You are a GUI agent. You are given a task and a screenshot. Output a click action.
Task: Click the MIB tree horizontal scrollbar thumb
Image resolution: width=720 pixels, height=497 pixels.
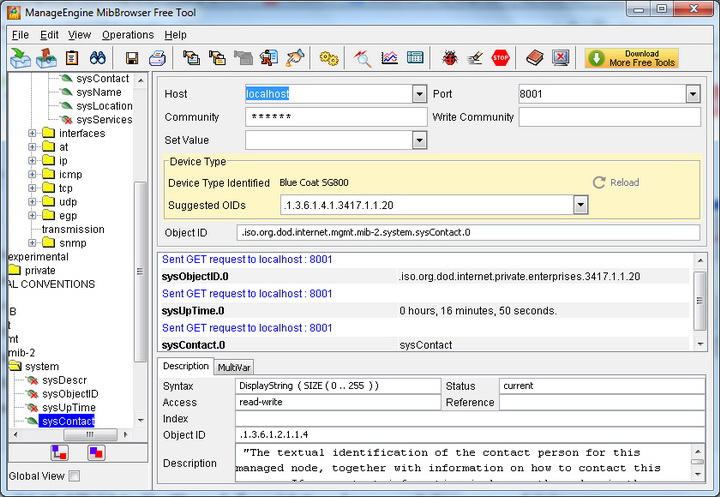[90, 434]
